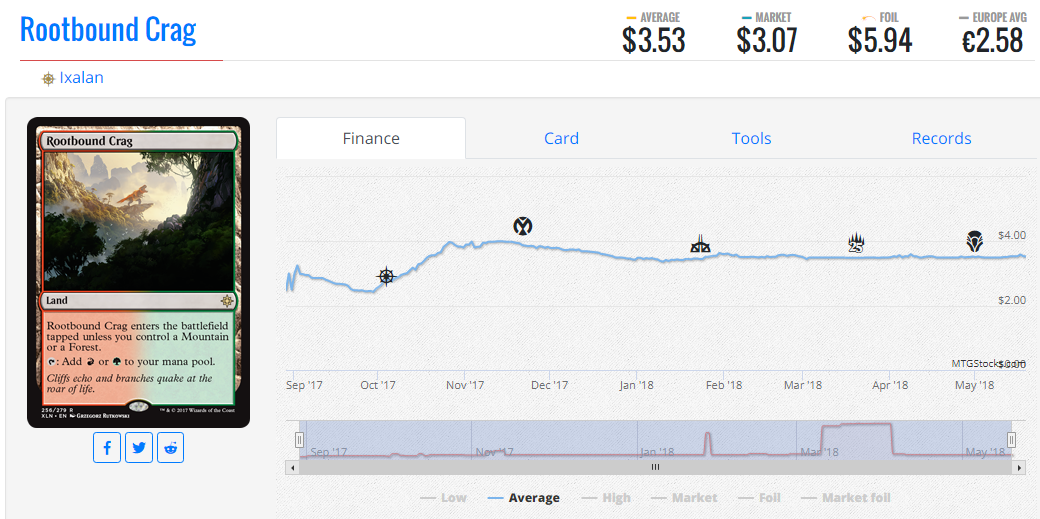
Task: Click the $5.94 foil price
Action: 880,40
